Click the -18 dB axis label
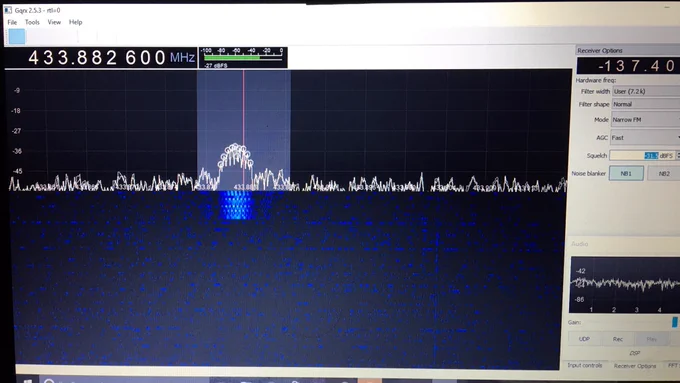The height and width of the screenshot is (383, 680). tap(16, 111)
